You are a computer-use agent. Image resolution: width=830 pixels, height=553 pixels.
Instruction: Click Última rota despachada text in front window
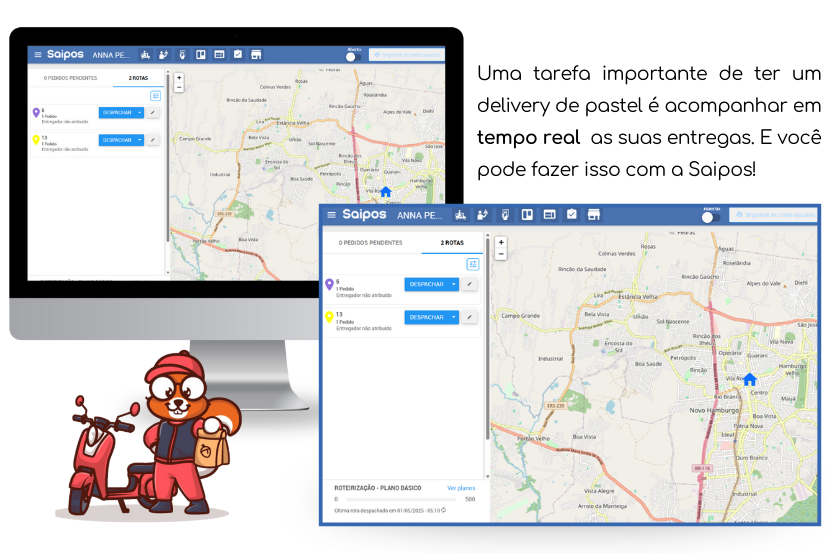(387, 511)
